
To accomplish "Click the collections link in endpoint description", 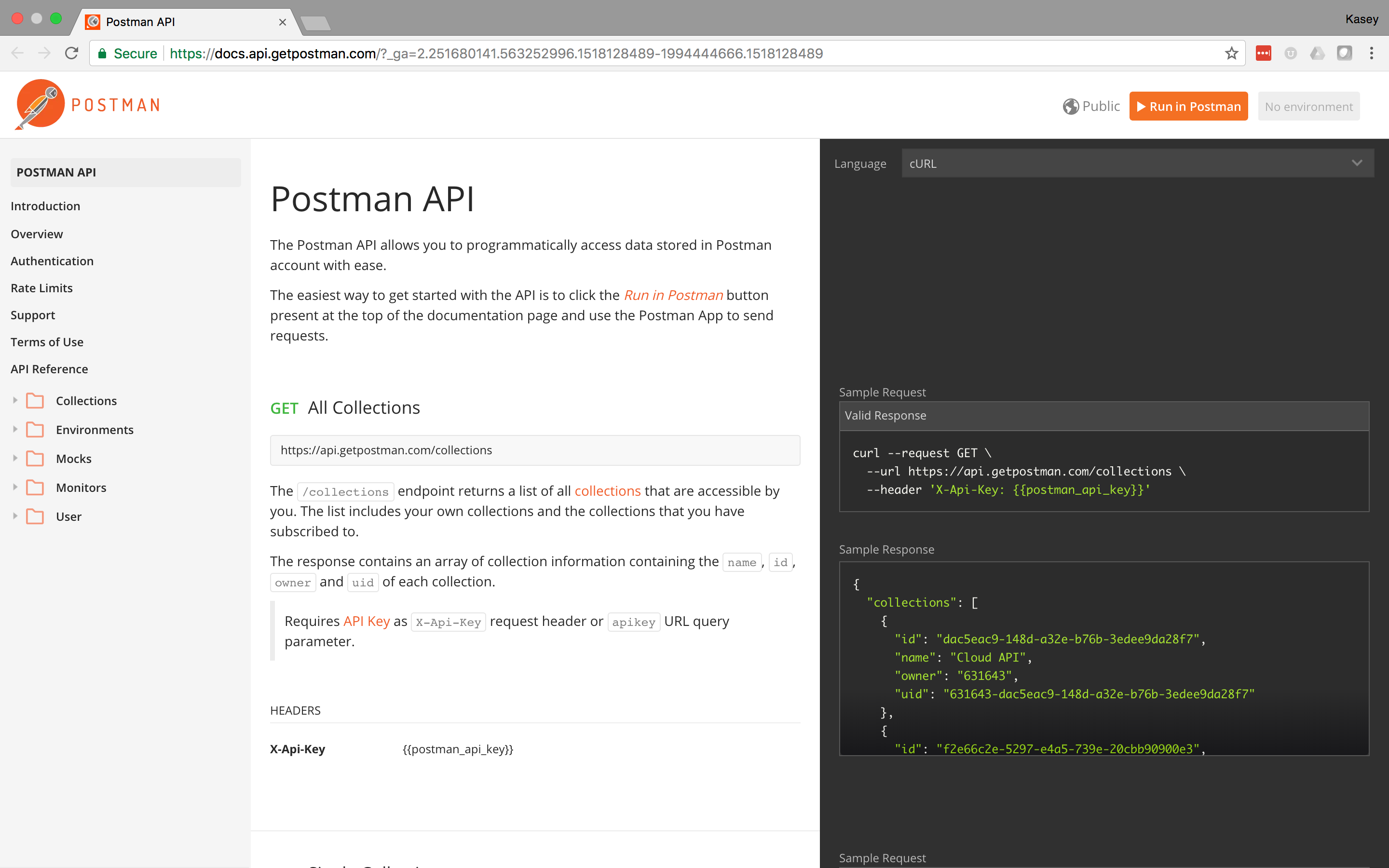I will coord(608,490).
